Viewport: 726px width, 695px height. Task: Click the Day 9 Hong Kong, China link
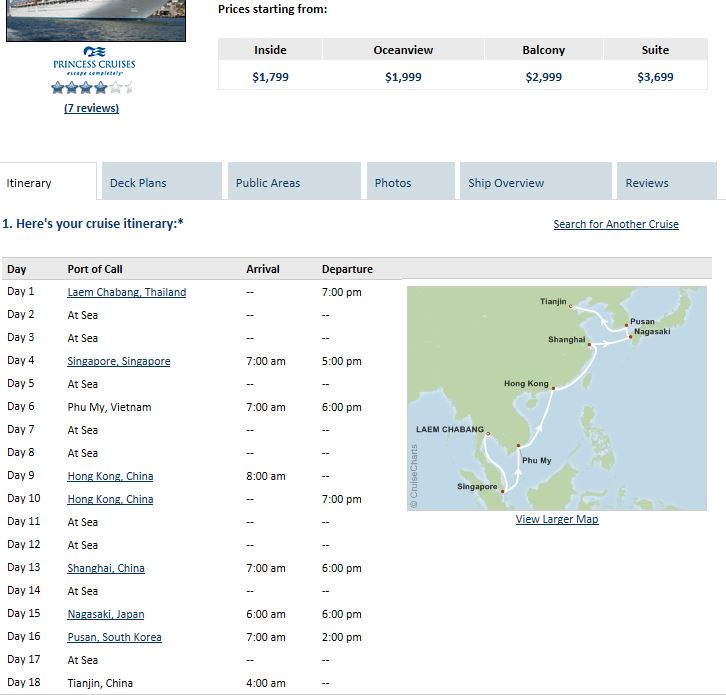click(x=110, y=476)
